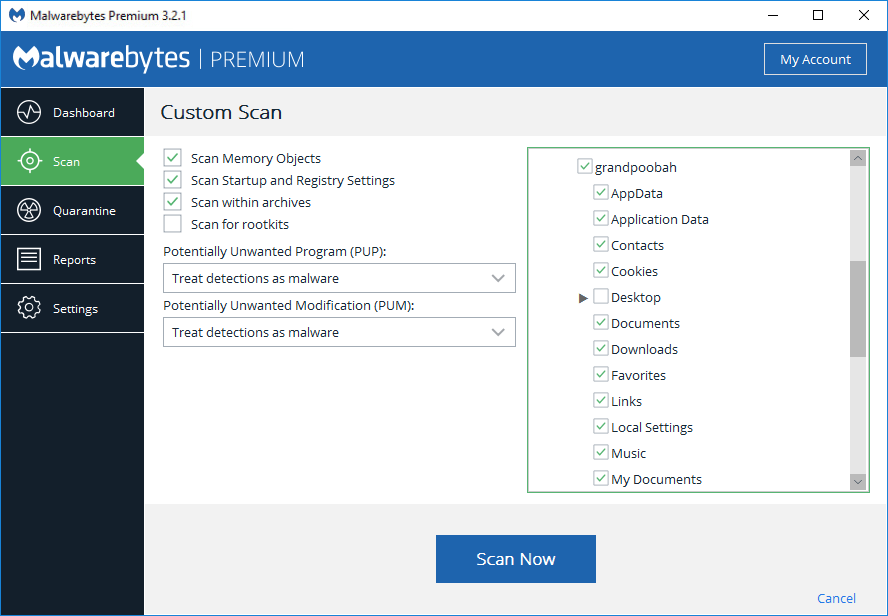Click scroll up arrow in folder tree
The height and width of the screenshot is (616, 888).
click(858, 158)
